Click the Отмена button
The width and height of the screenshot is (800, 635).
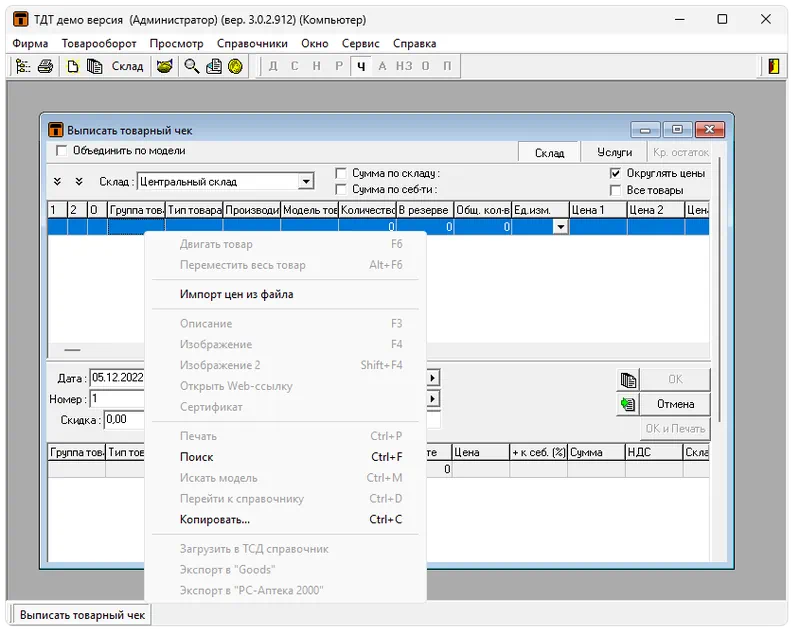click(x=675, y=404)
